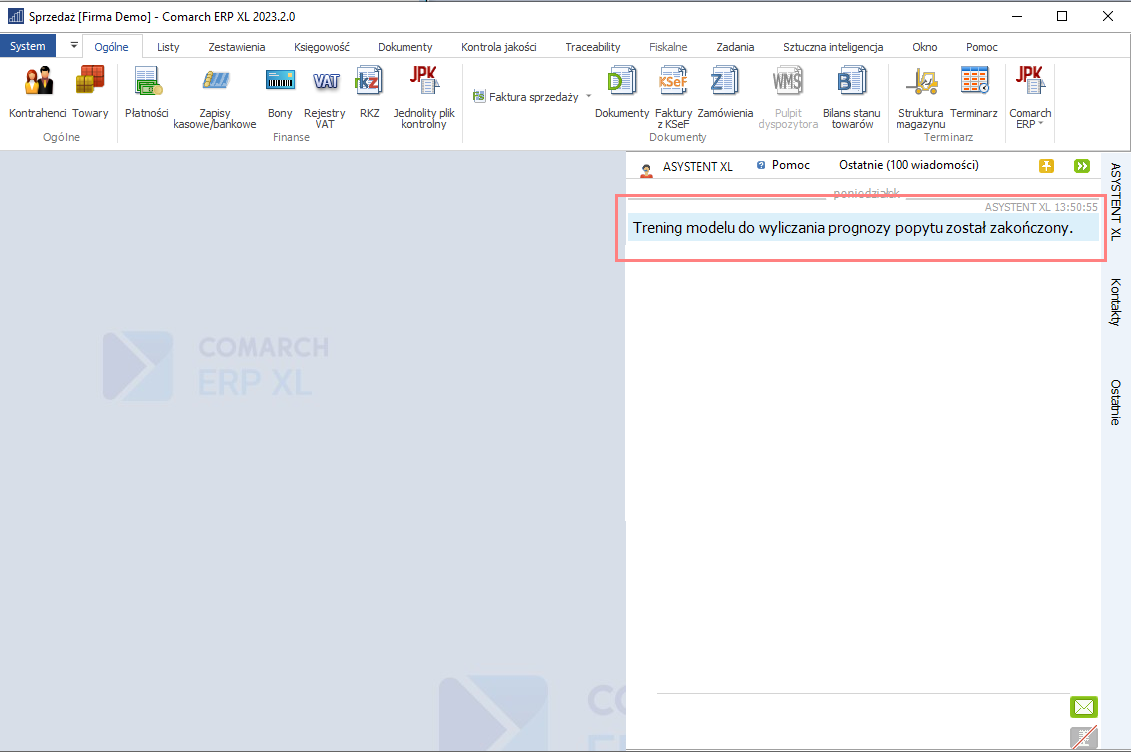This screenshot has width=1131, height=753.
Task: Open the Towary goods list
Action: [90, 92]
